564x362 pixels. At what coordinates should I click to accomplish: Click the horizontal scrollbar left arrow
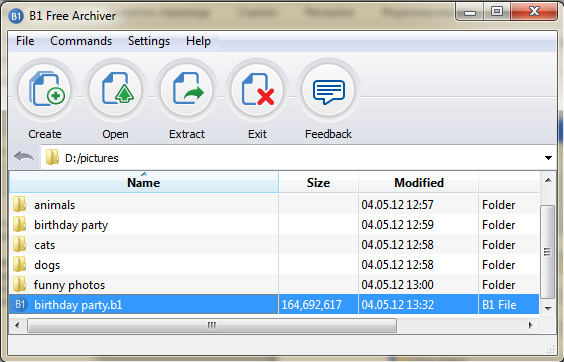click(17, 325)
